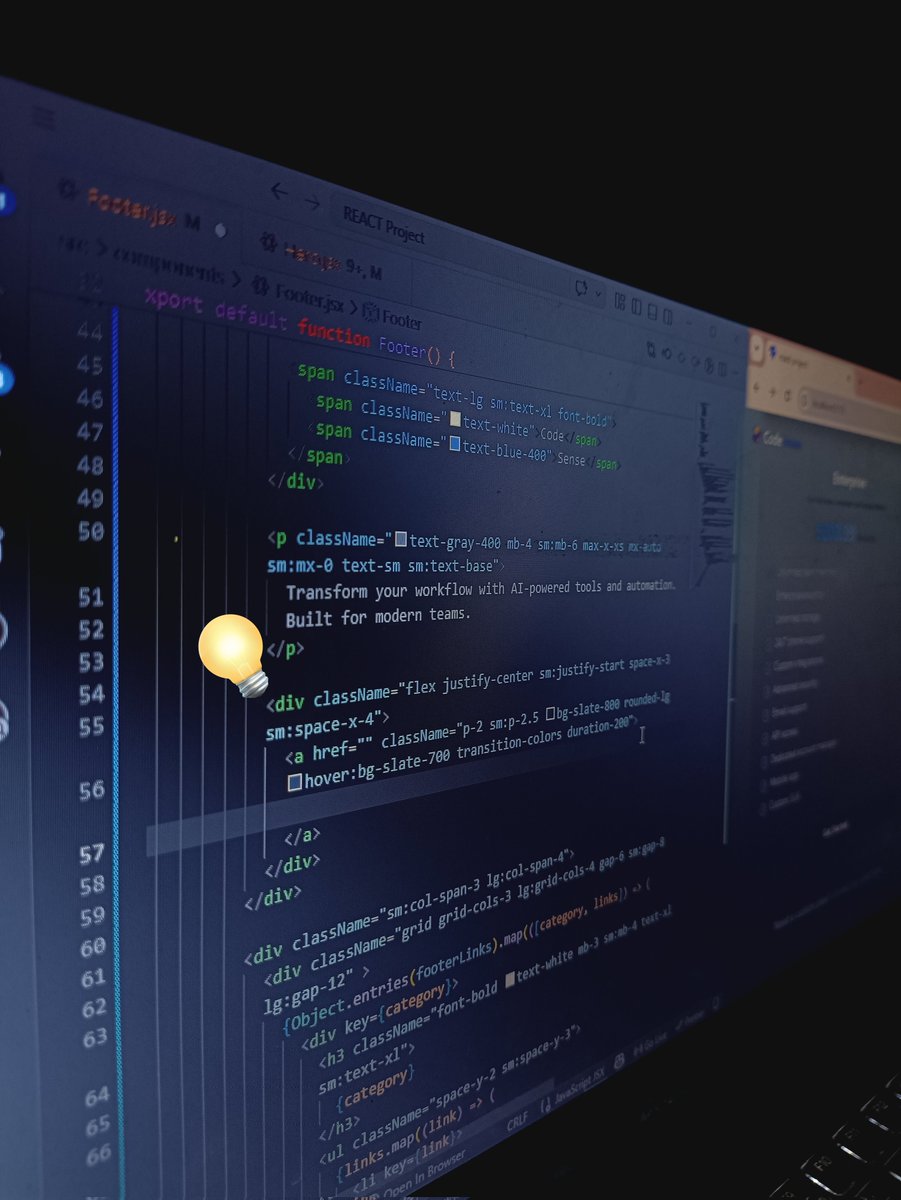Screen dimensions: 901x1200
Task: Toggle the secondary side bar layout icon
Action: pos(668,317)
